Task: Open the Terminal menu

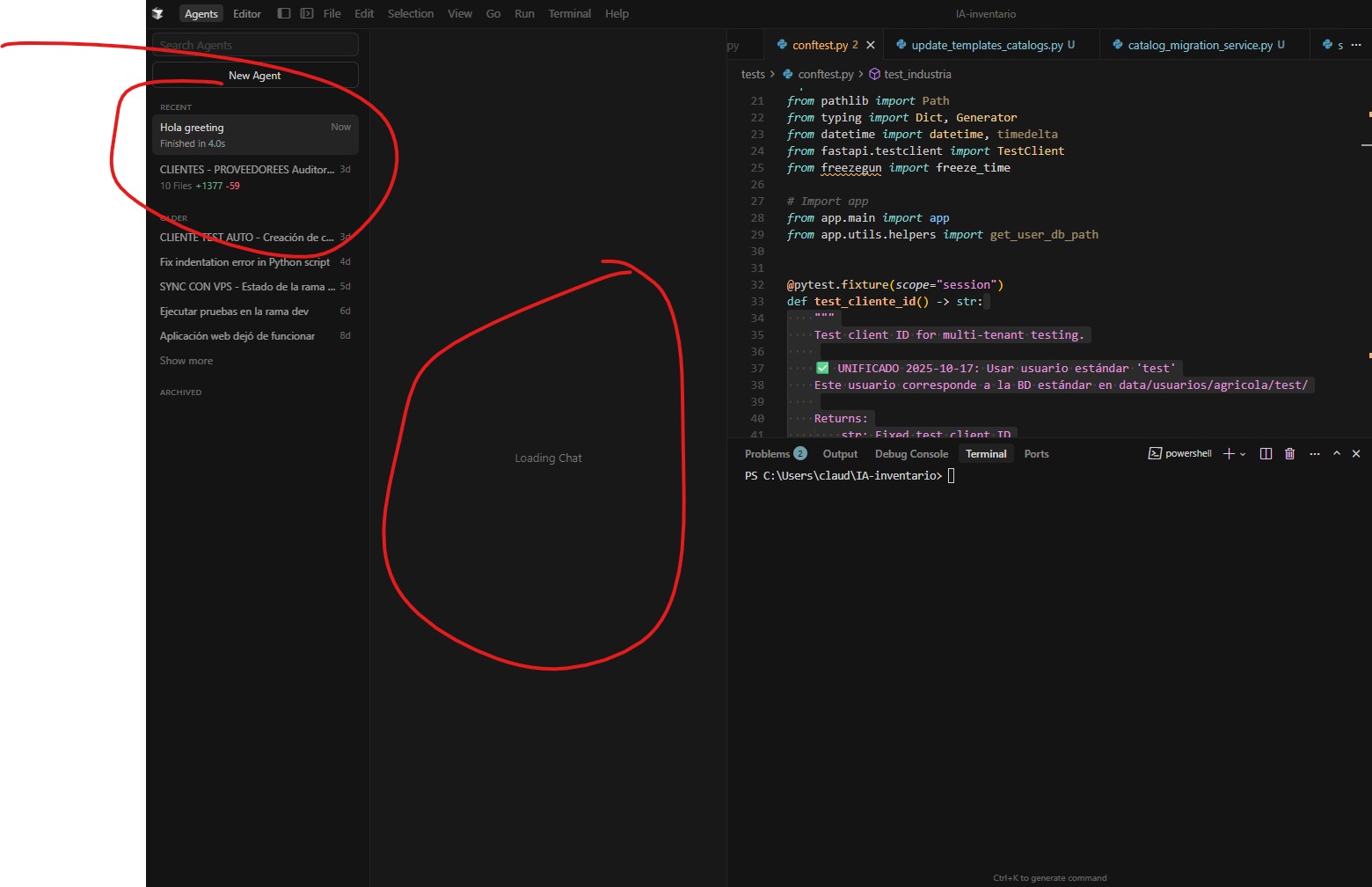Action: [x=570, y=13]
